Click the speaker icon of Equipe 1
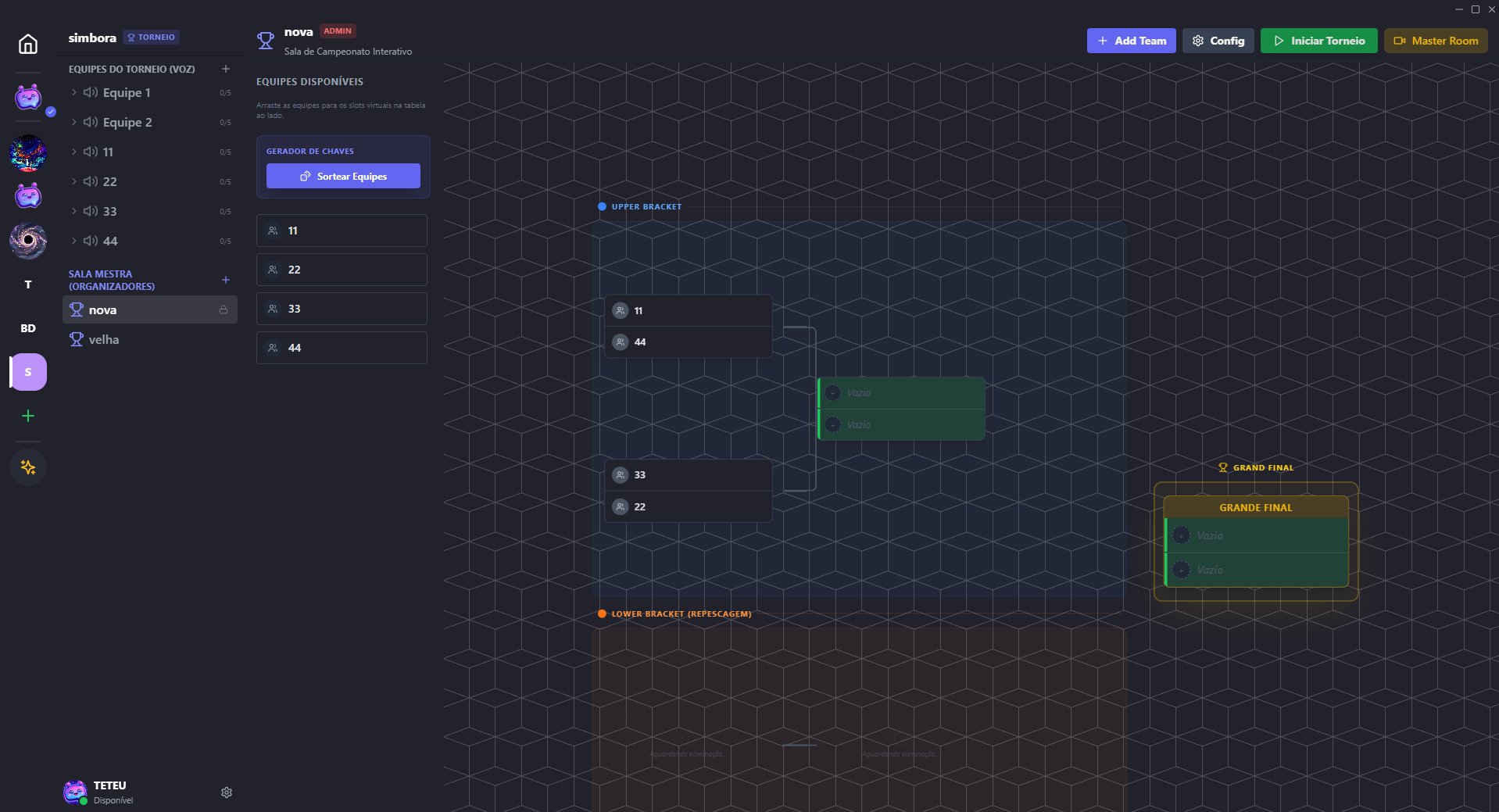The image size is (1499, 812). pos(91,92)
